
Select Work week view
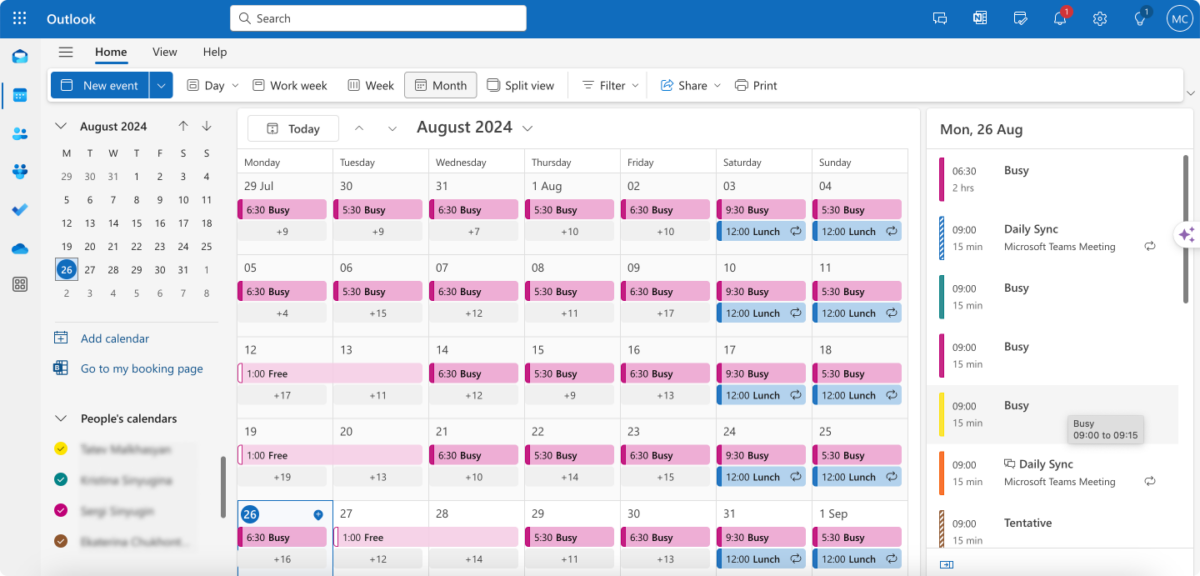tap(289, 85)
